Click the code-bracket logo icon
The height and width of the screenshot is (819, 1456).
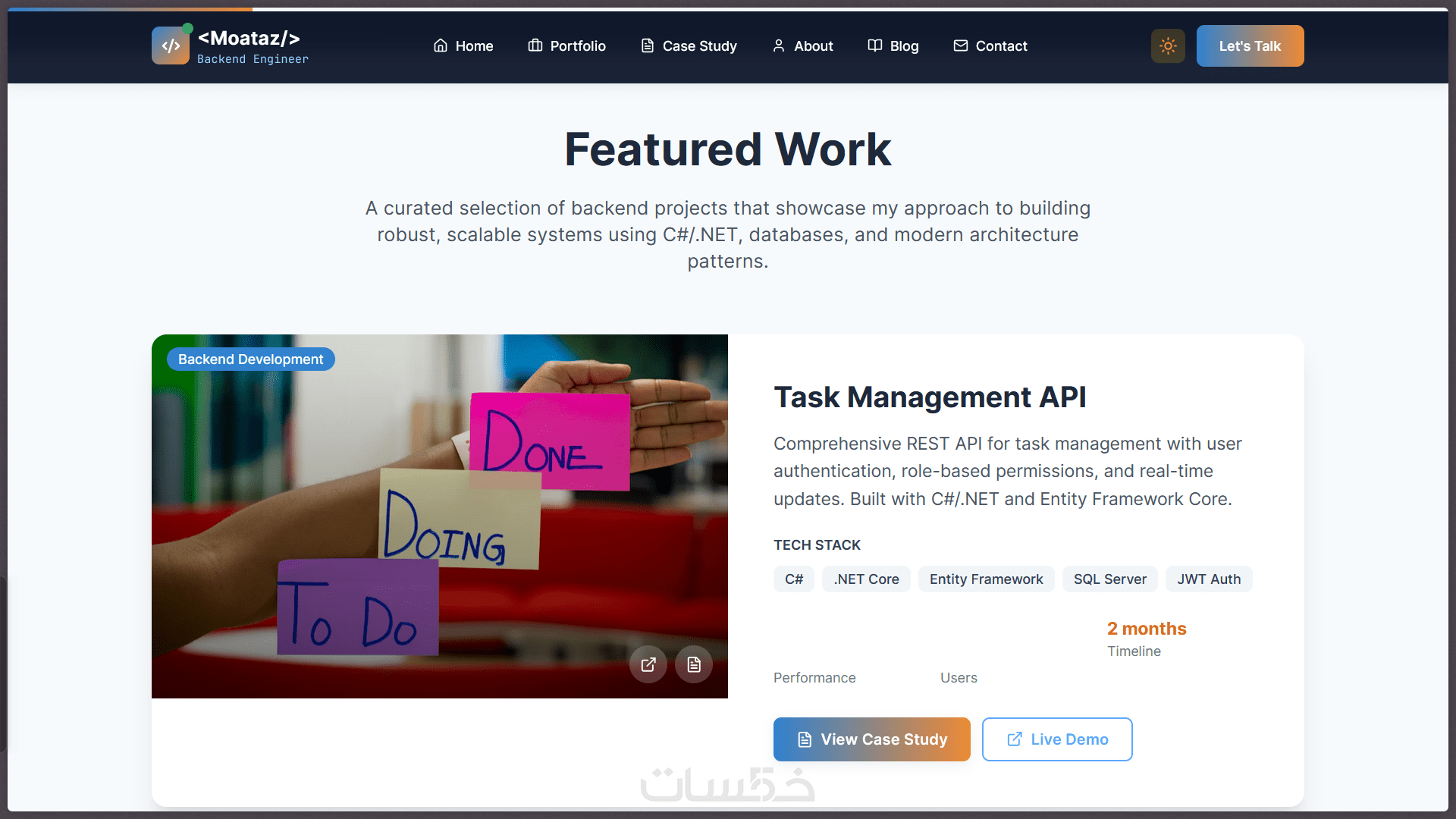pos(171,46)
